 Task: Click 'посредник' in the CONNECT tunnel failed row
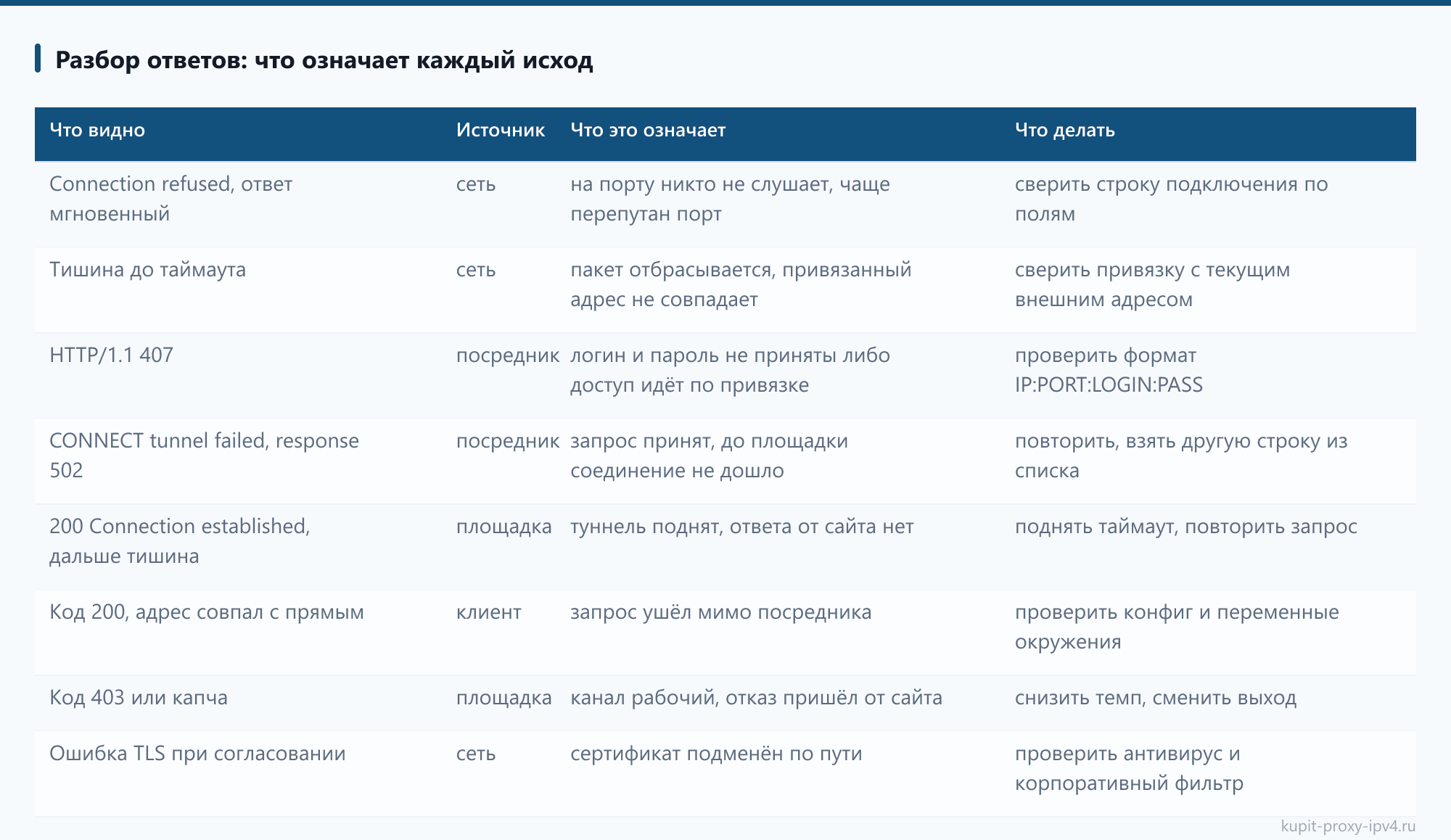(507, 441)
